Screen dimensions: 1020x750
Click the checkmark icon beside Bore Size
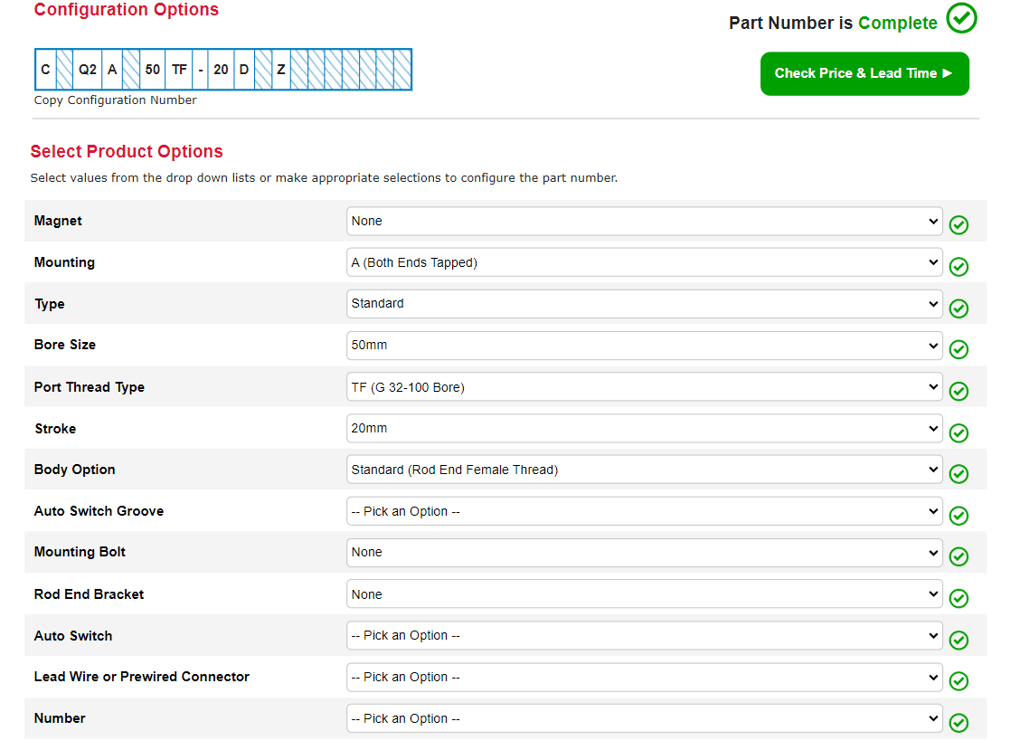tap(958, 349)
